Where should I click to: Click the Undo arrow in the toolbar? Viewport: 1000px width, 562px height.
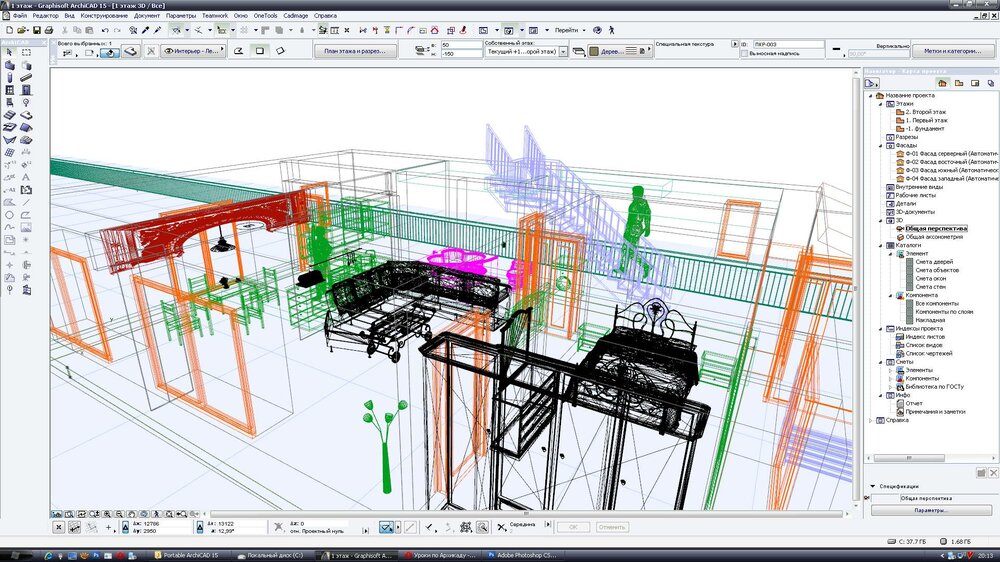tap(105, 31)
